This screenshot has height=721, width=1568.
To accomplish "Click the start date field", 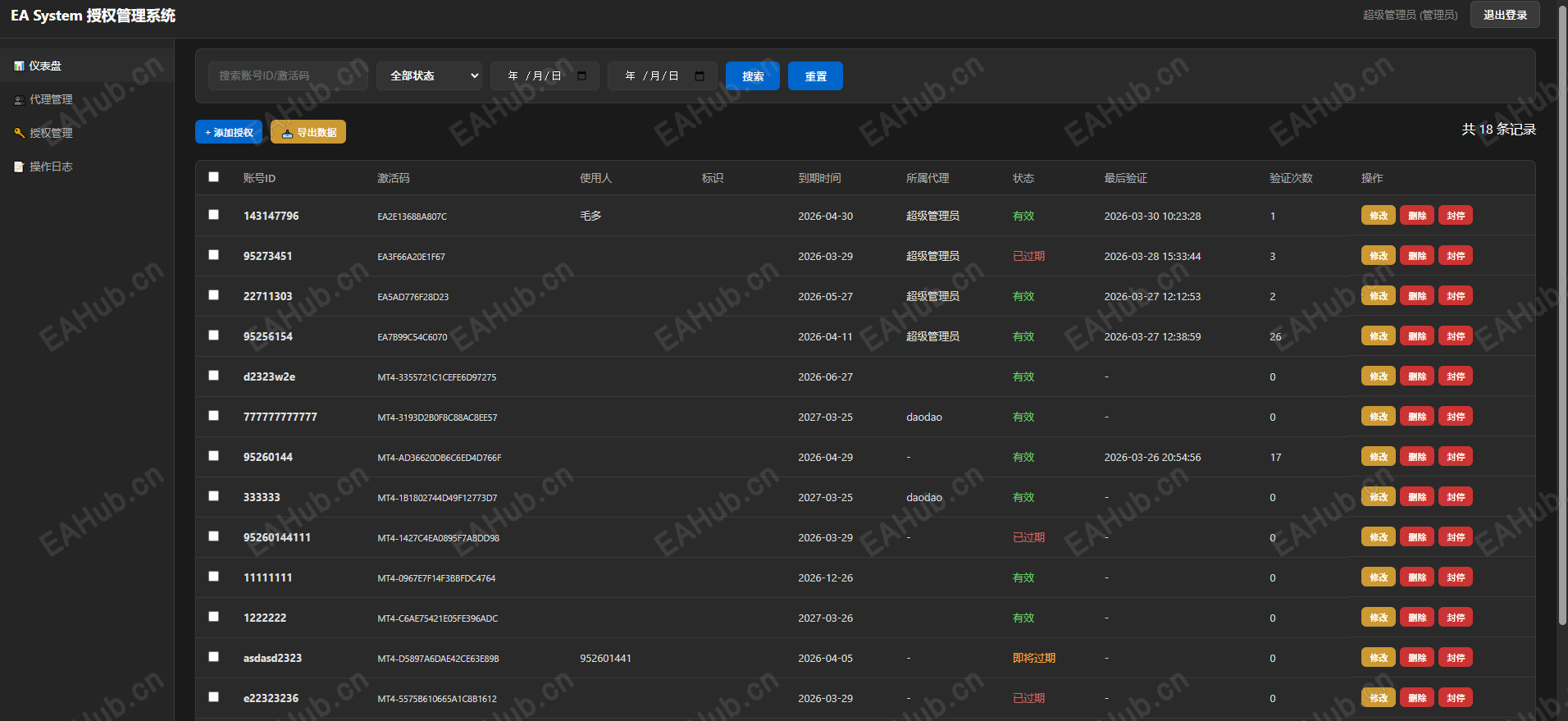I will (x=545, y=75).
